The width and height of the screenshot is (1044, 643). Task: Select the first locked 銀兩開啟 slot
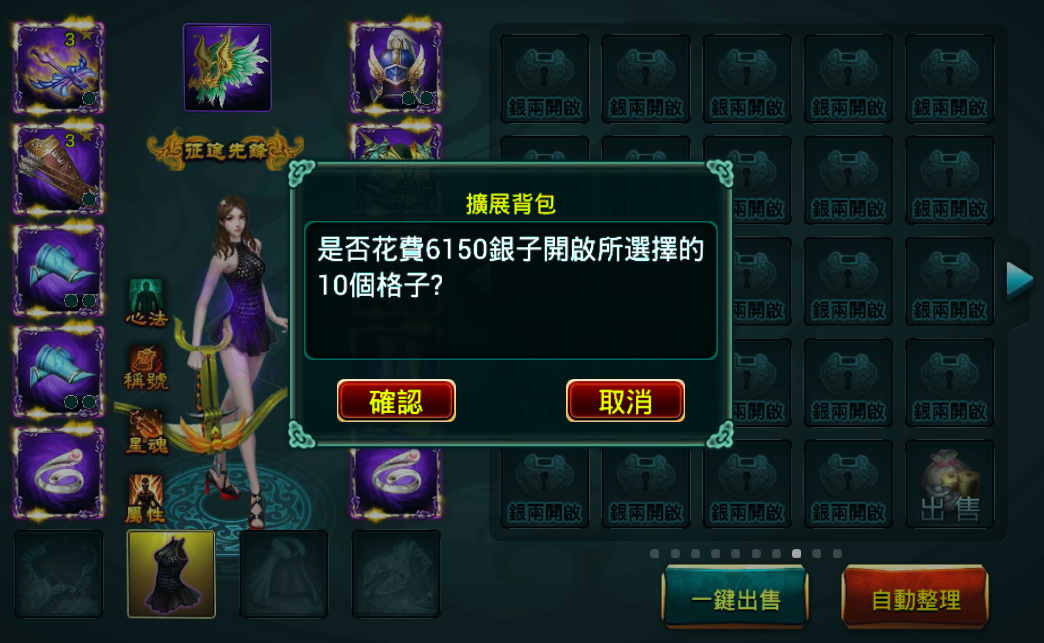(x=545, y=79)
